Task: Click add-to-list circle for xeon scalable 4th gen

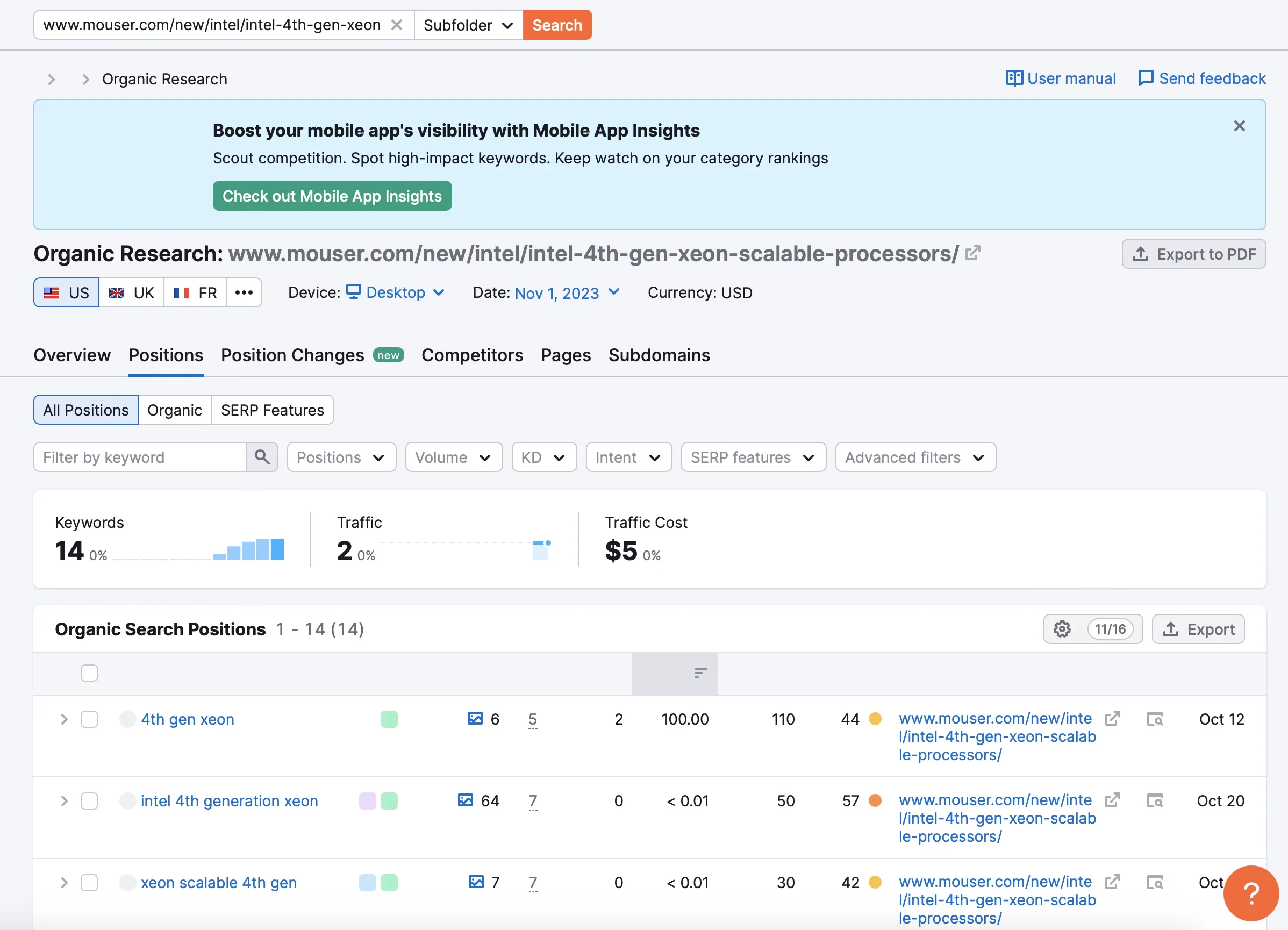Action: (128, 883)
